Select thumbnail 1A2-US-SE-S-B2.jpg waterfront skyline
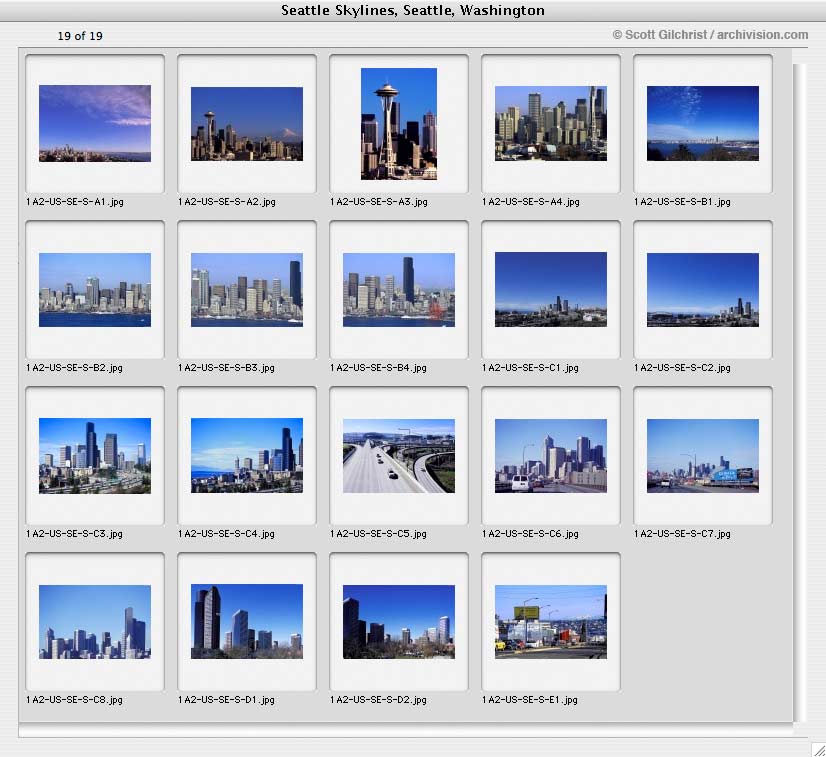Image resolution: width=826 pixels, height=757 pixels. (x=95, y=290)
